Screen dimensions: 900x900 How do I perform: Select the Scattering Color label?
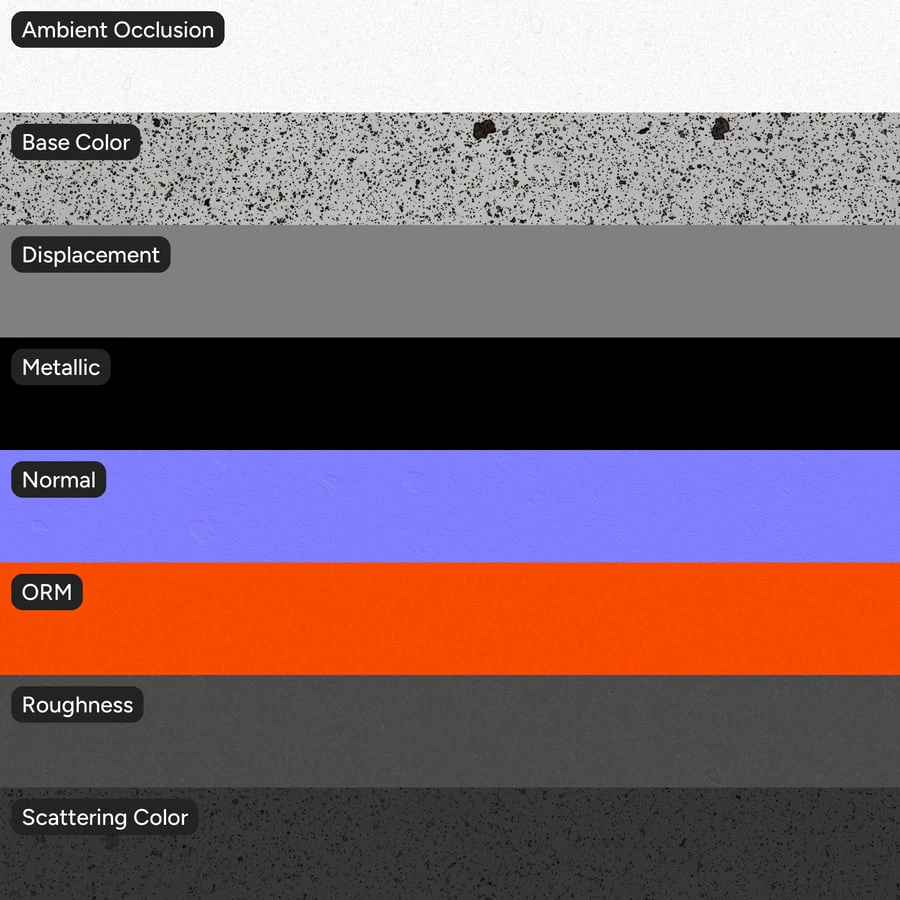tap(105, 817)
